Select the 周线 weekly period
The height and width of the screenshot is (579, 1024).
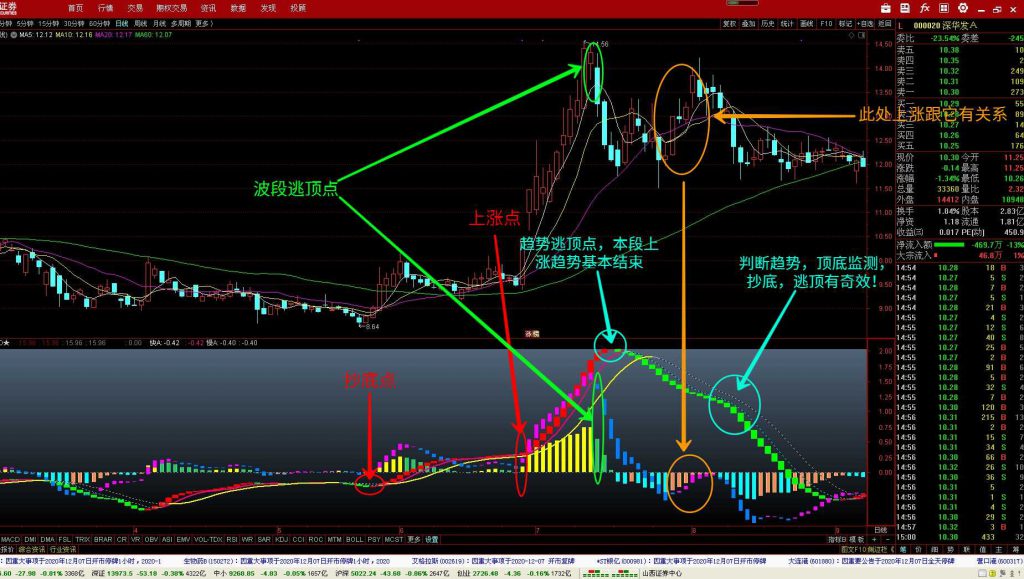point(140,22)
